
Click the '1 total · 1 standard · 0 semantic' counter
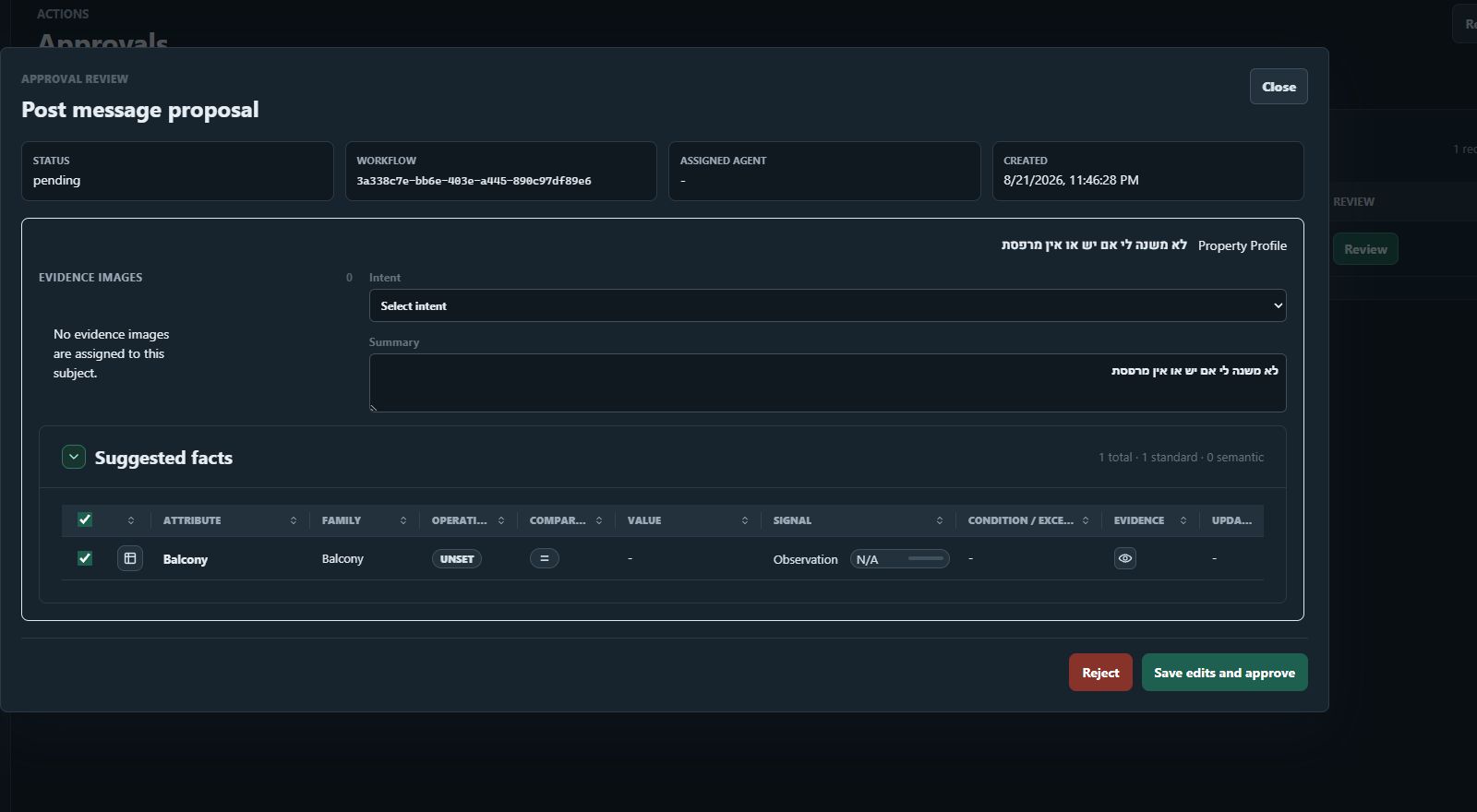coord(1181,458)
